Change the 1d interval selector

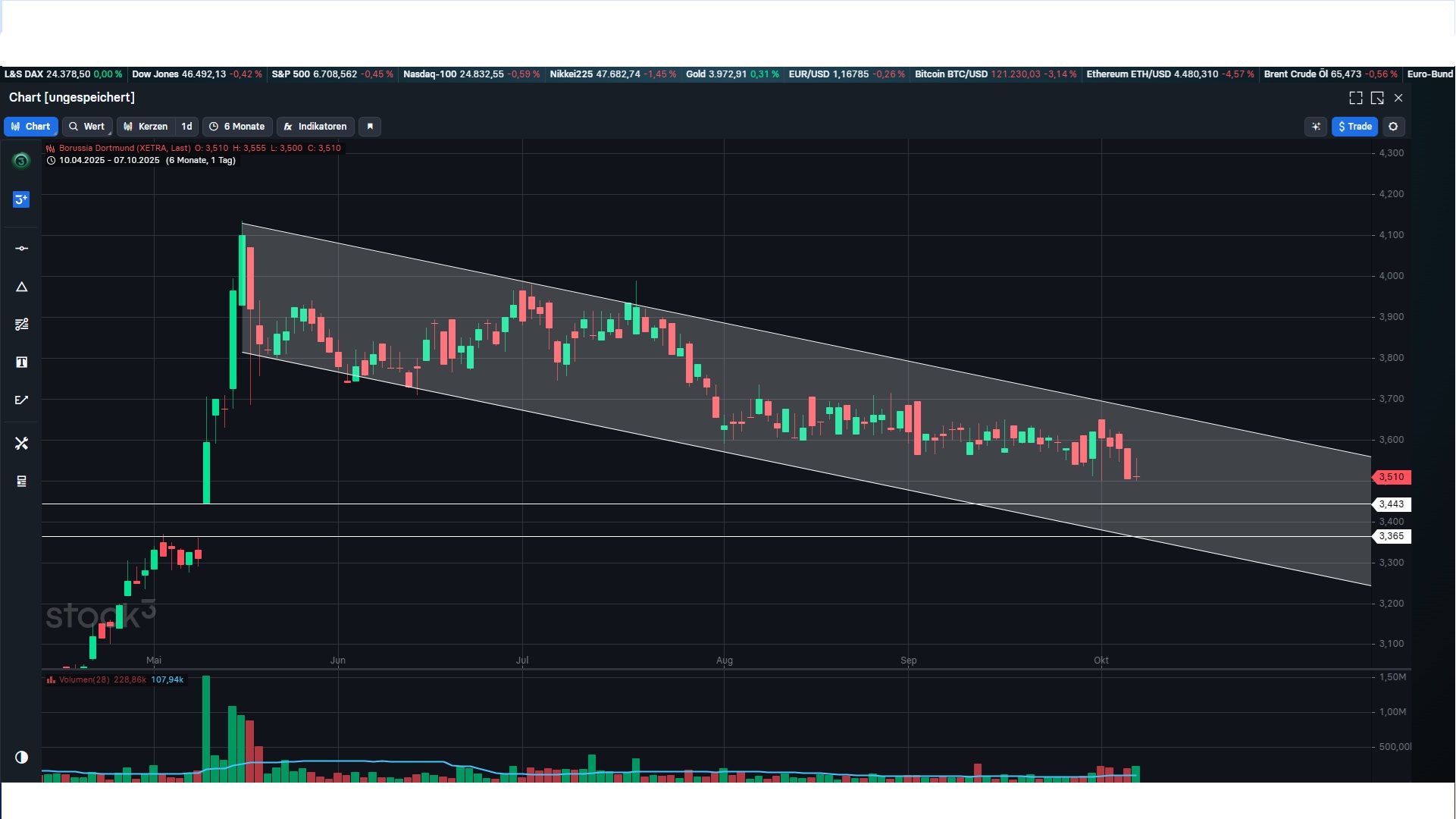[x=186, y=127]
